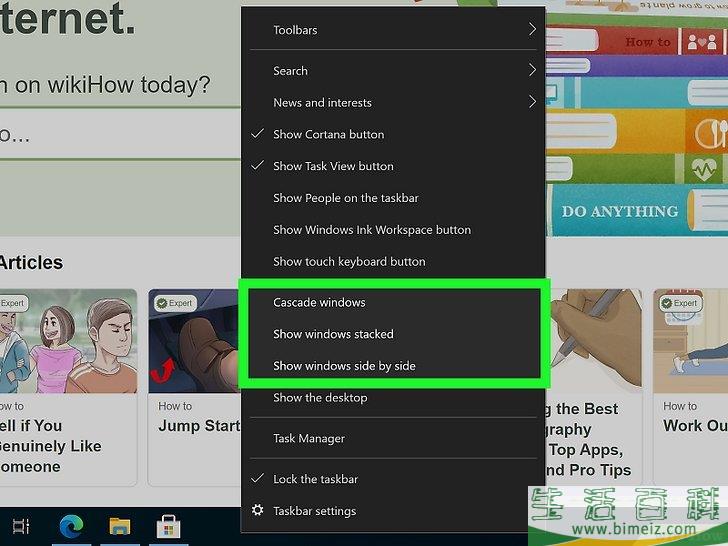Expand the News and interests submenu arrow
The image size is (728, 546).
click(x=533, y=102)
